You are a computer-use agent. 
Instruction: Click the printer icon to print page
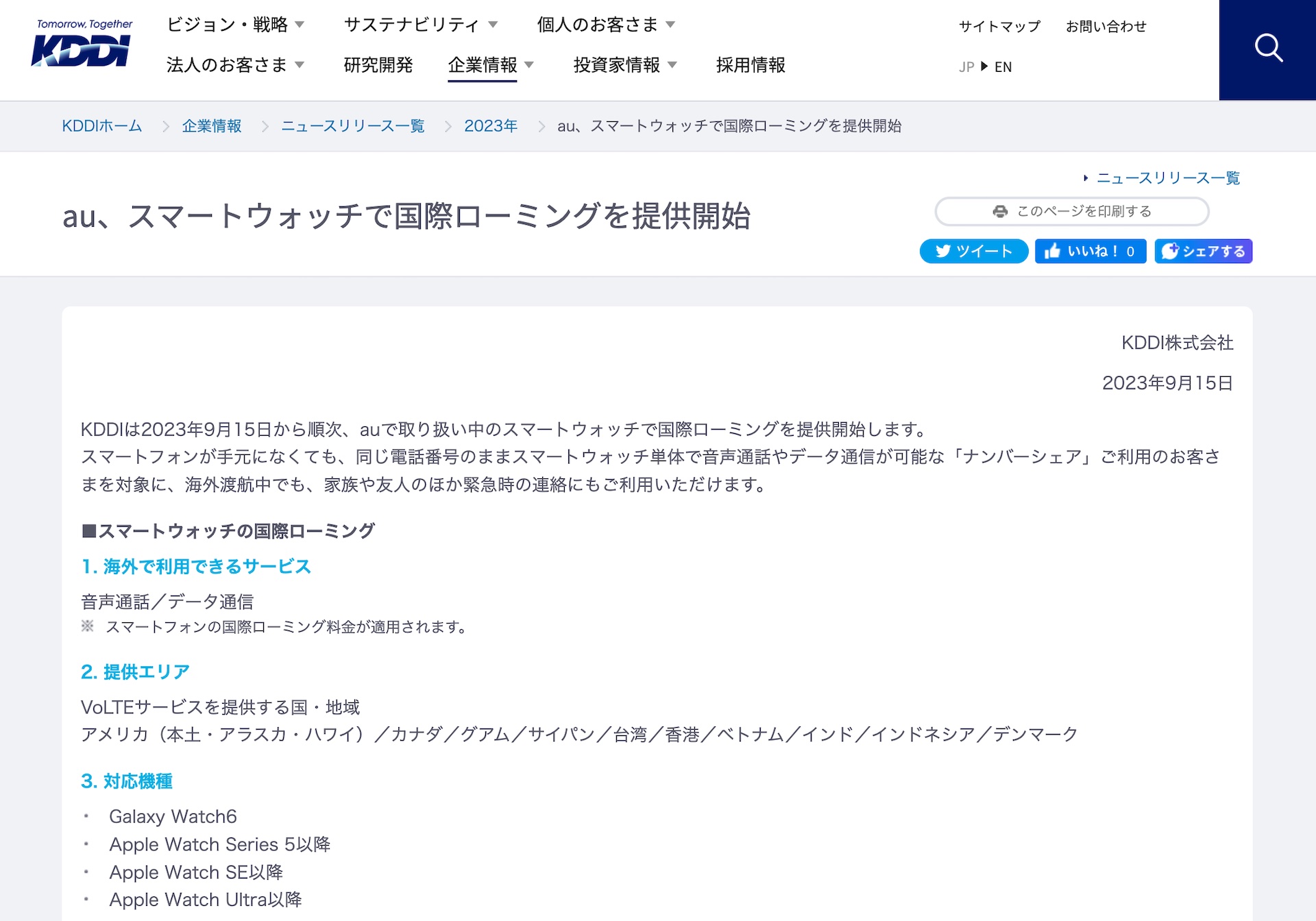(x=1000, y=212)
